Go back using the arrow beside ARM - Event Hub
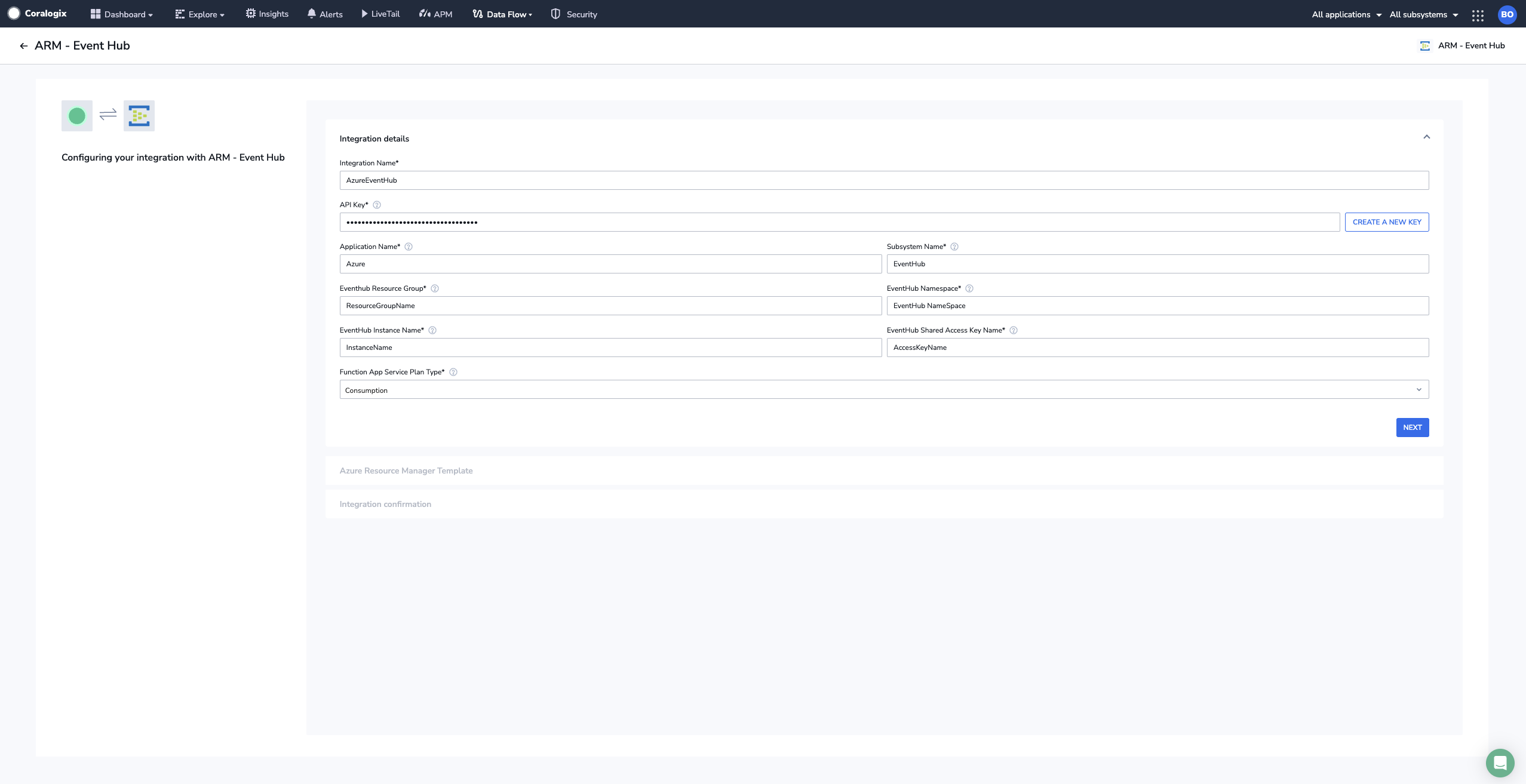Screen dimensions: 1526x784 point(24,46)
